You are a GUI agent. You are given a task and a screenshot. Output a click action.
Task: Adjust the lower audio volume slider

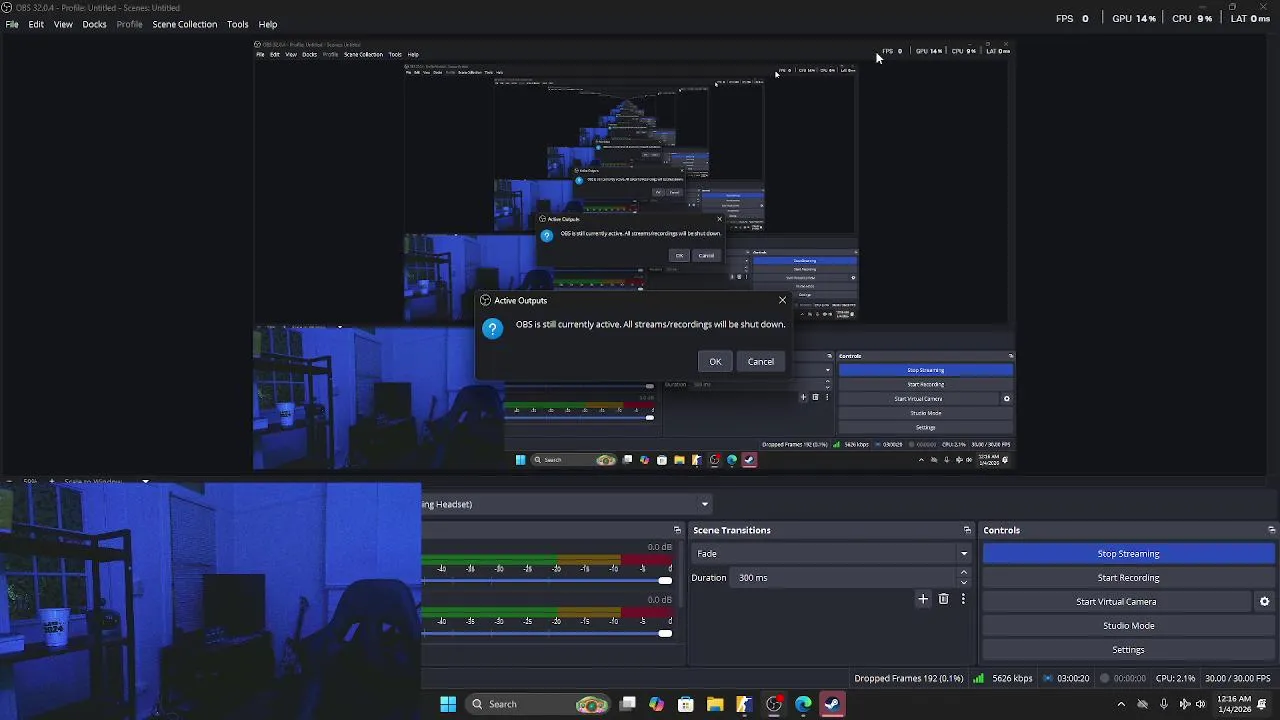(665, 633)
